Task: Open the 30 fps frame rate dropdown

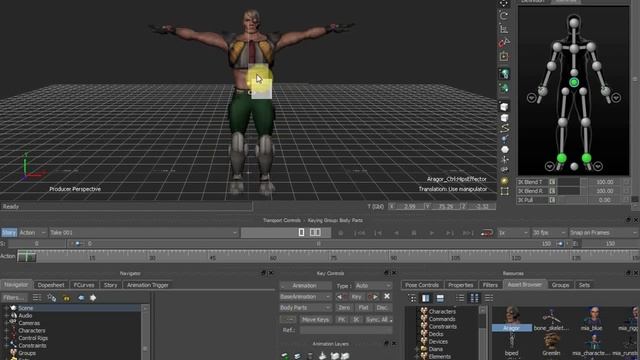Action: point(549,233)
